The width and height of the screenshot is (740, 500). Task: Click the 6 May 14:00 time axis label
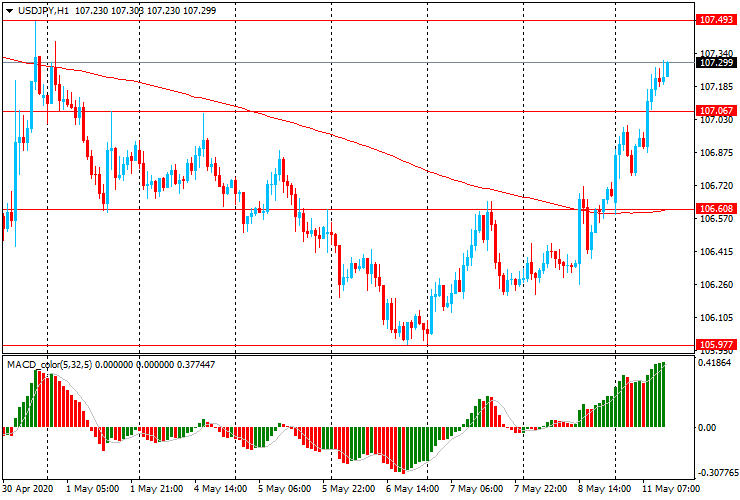[x=412, y=488]
